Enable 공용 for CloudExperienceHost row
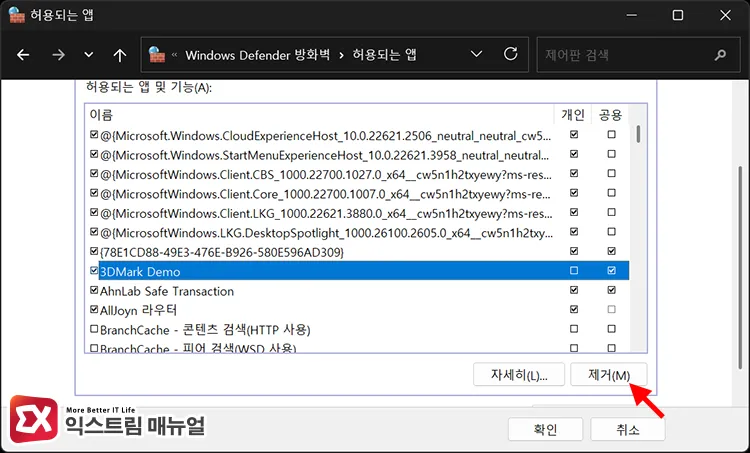This screenshot has height=453, width=750. point(611,135)
